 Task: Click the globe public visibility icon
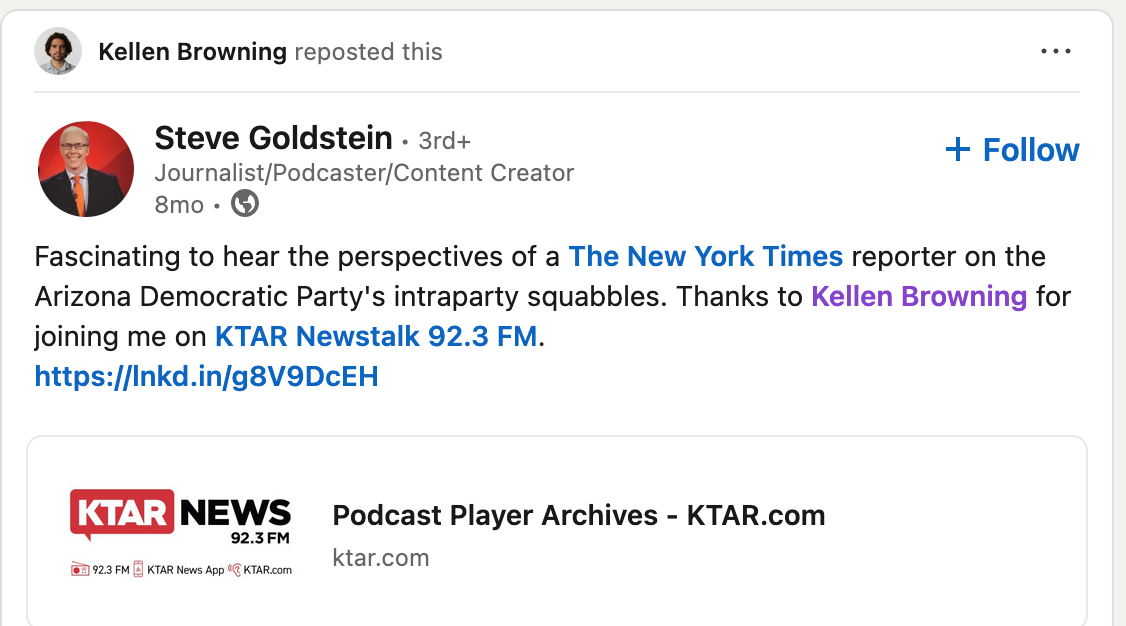[x=245, y=204]
